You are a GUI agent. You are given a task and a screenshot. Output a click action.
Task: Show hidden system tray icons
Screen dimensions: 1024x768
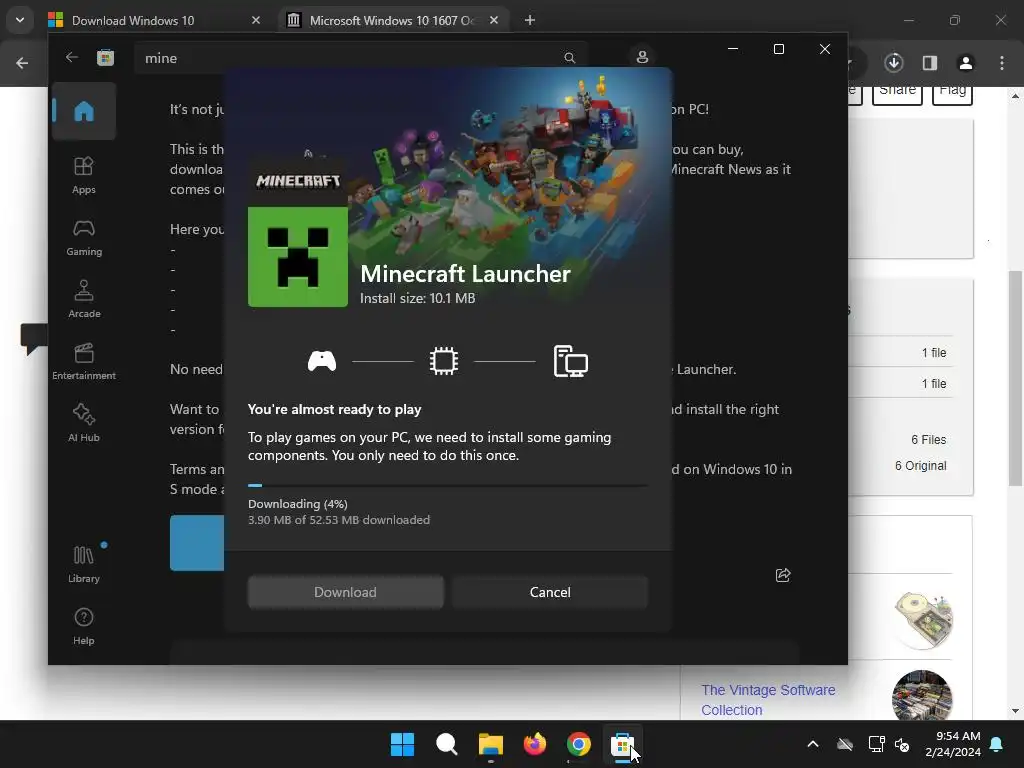click(813, 744)
